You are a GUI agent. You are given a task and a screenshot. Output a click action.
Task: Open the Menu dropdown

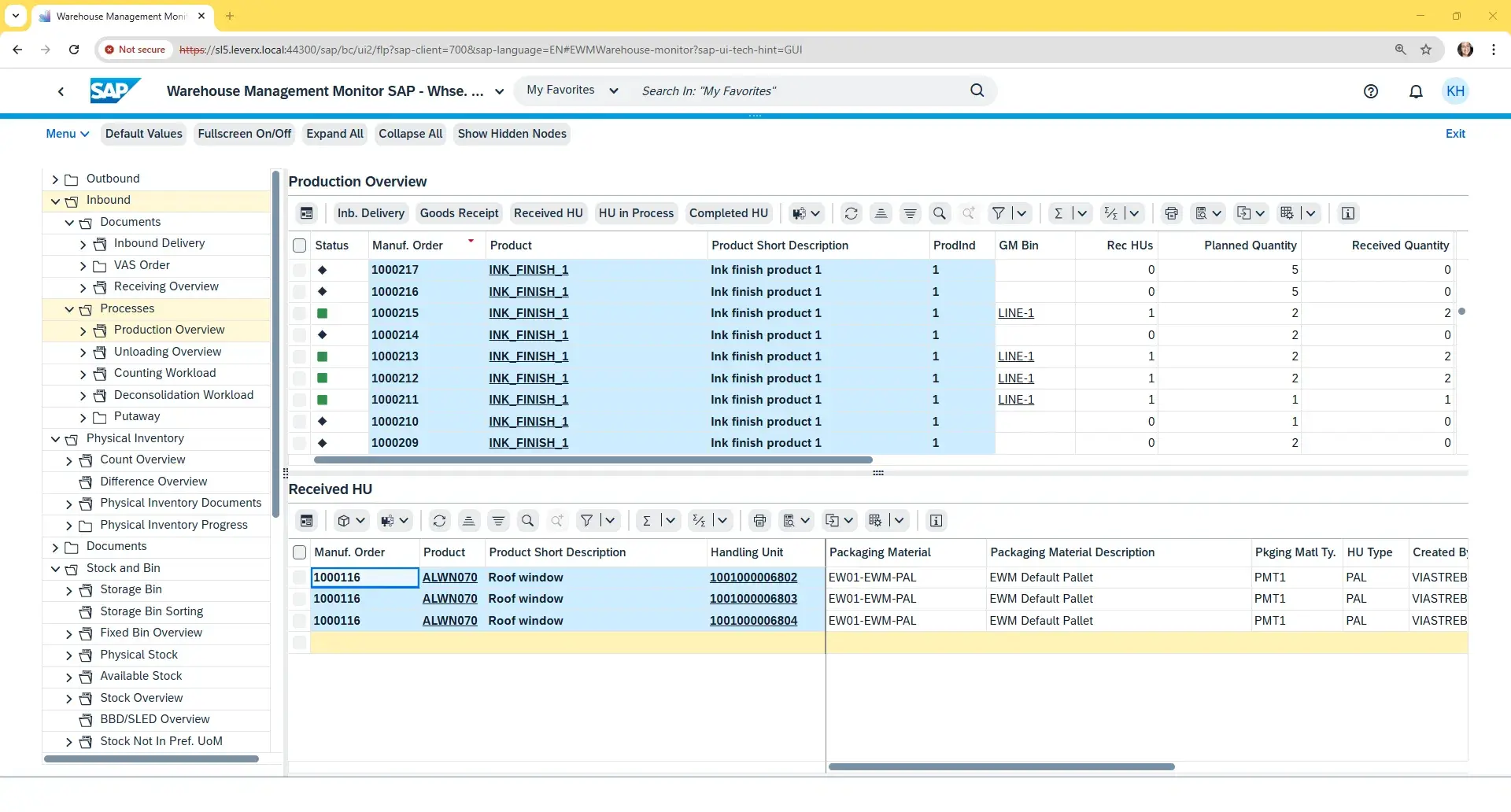[x=67, y=134]
